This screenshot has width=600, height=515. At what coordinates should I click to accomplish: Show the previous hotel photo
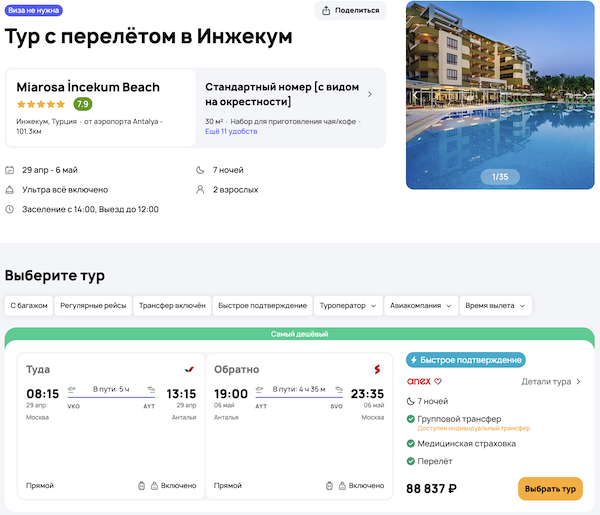[x=416, y=96]
